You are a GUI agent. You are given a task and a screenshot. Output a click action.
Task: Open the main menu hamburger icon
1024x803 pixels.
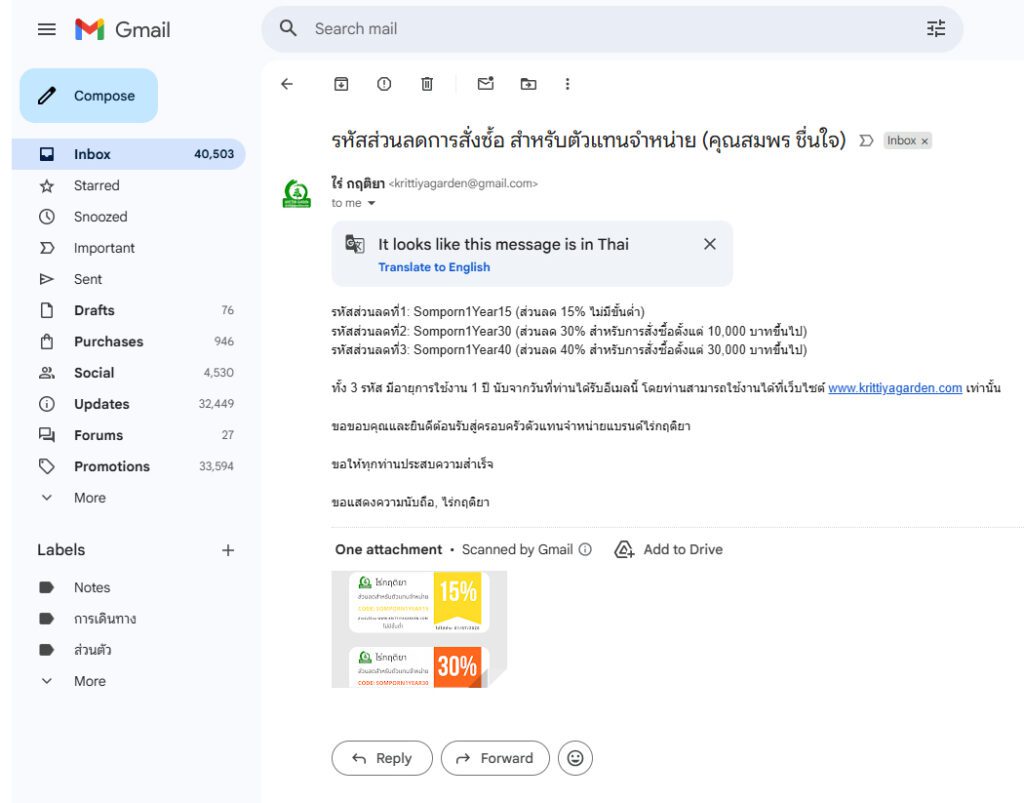pyautogui.click(x=47, y=30)
